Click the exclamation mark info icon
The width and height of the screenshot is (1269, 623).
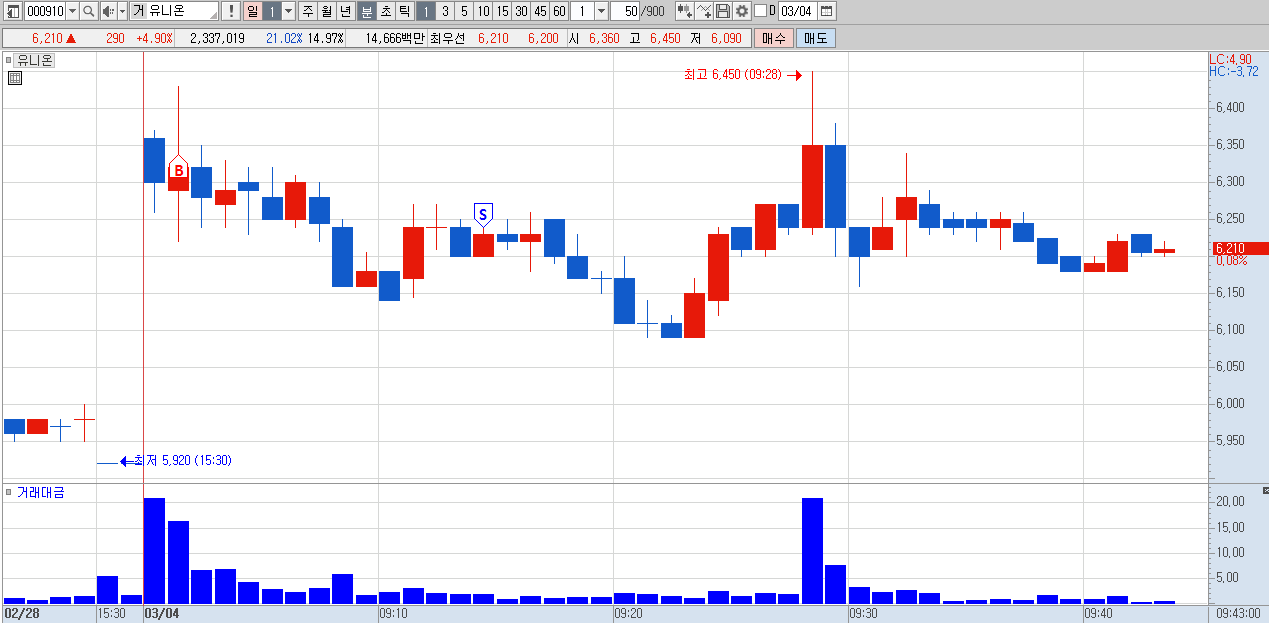pos(230,11)
